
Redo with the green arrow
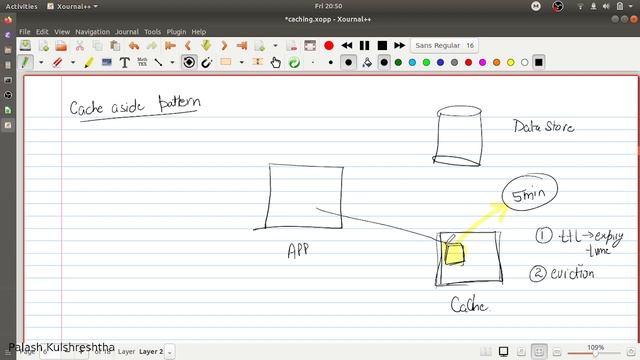click(151, 45)
